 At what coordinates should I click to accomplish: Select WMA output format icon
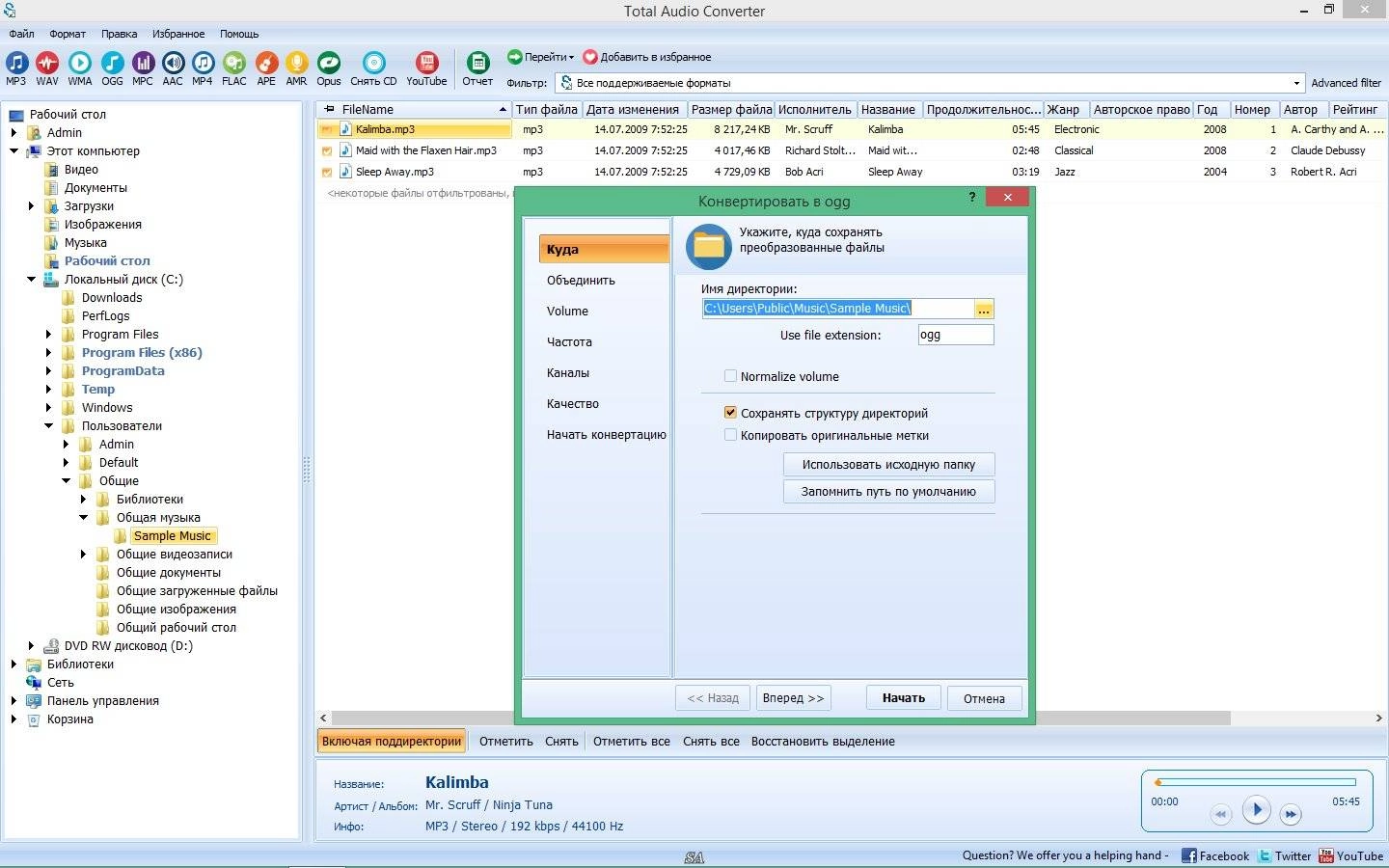pos(80,68)
